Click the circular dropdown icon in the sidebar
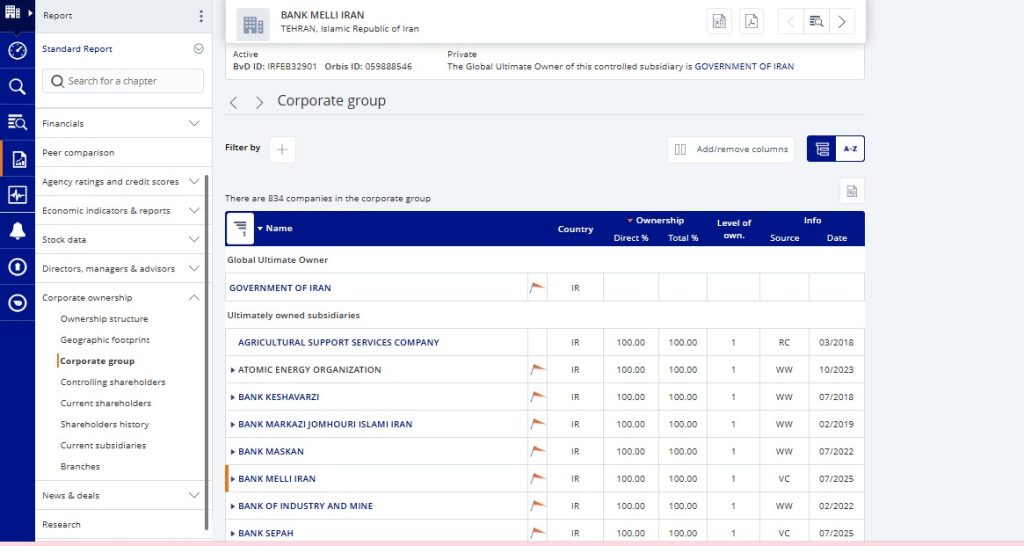1024x546 pixels. click(17, 303)
